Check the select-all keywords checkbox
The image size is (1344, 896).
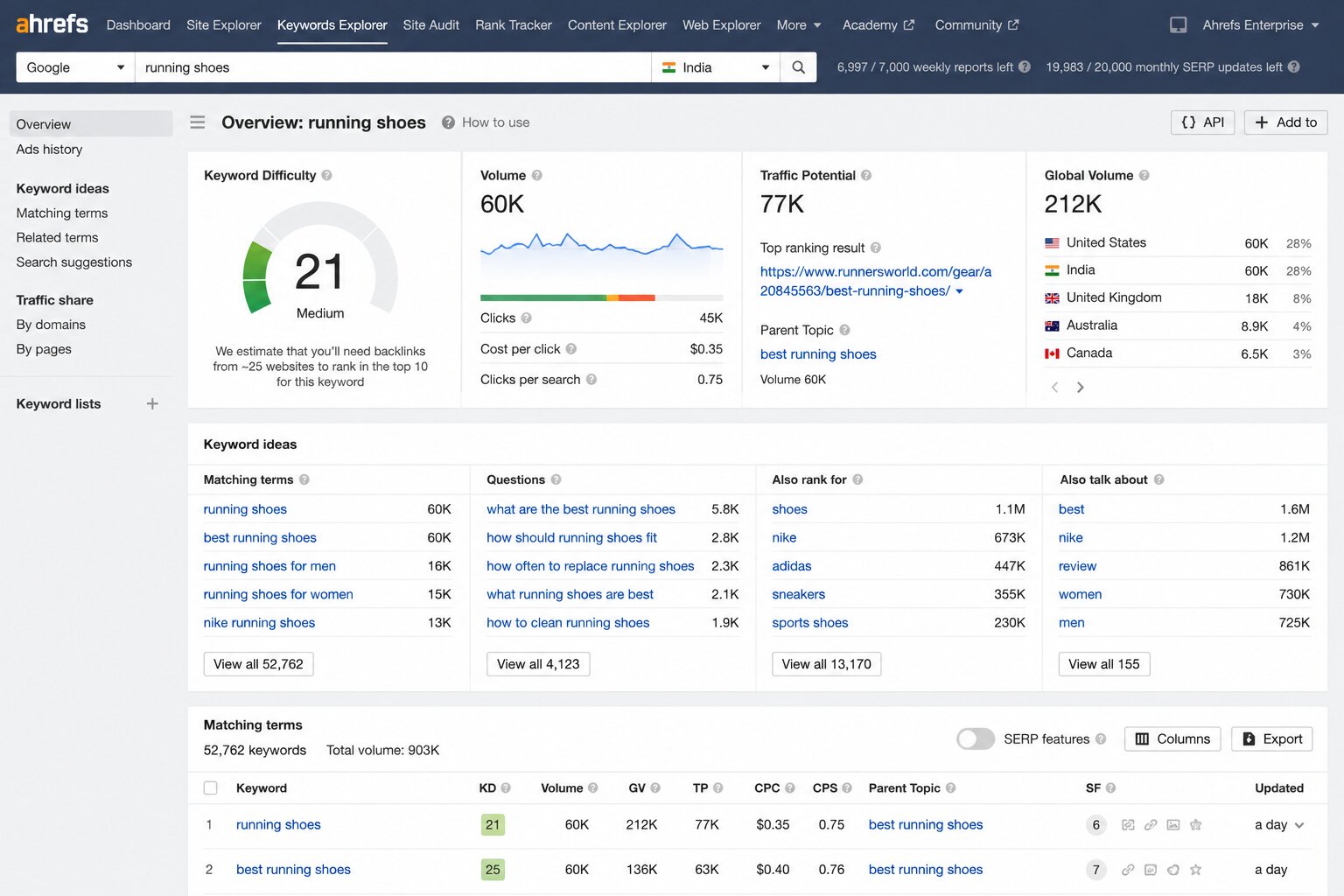pyautogui.click(x=211, y=787)
